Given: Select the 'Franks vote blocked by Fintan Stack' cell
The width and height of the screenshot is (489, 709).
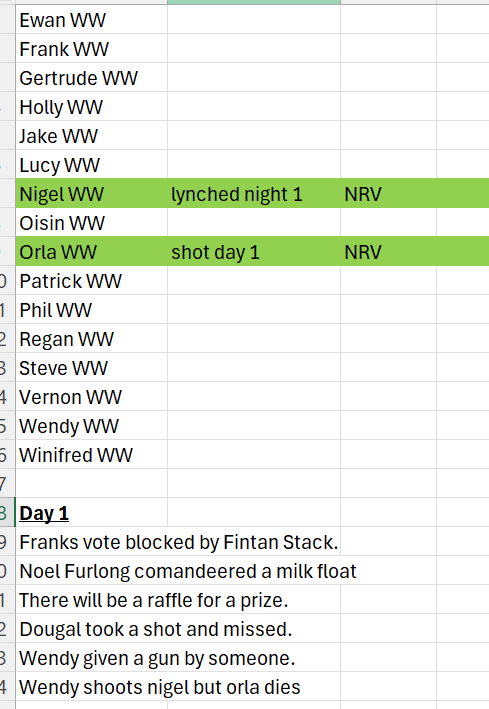Looking at the screenshot, I should (179, 542).
